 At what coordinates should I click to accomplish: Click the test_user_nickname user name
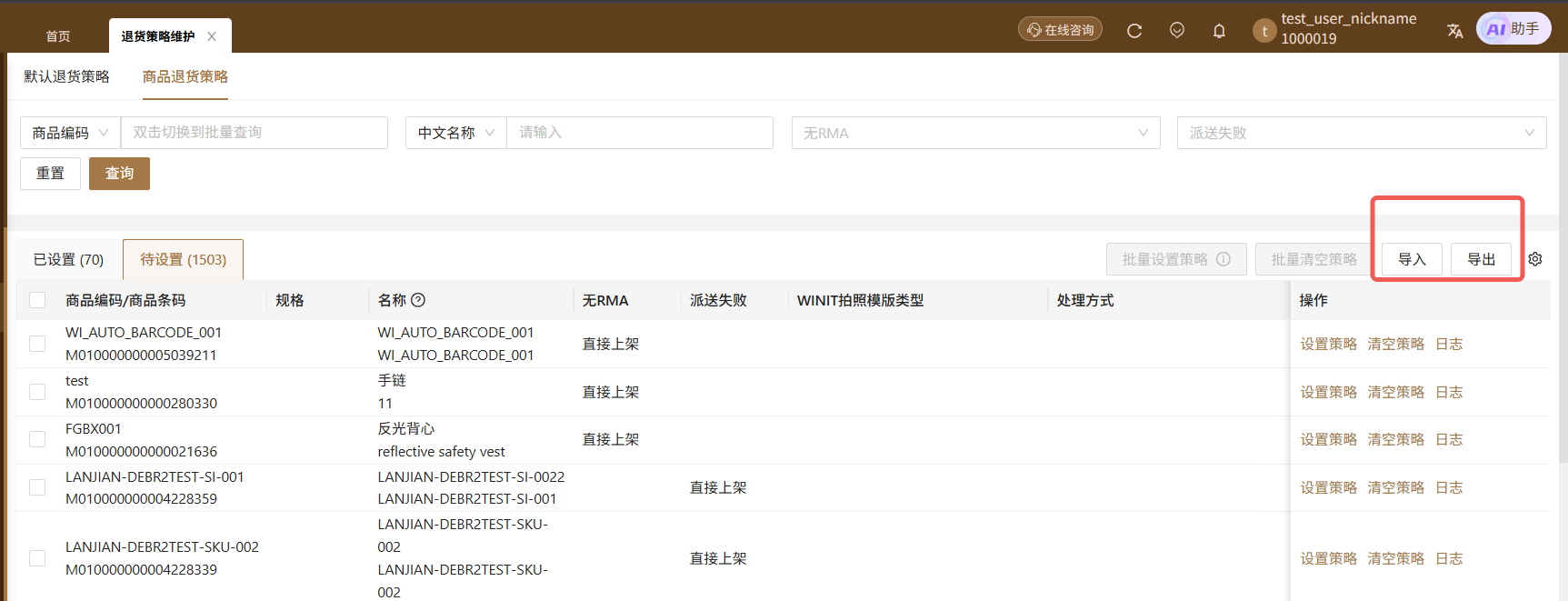tap(1349, 18)
